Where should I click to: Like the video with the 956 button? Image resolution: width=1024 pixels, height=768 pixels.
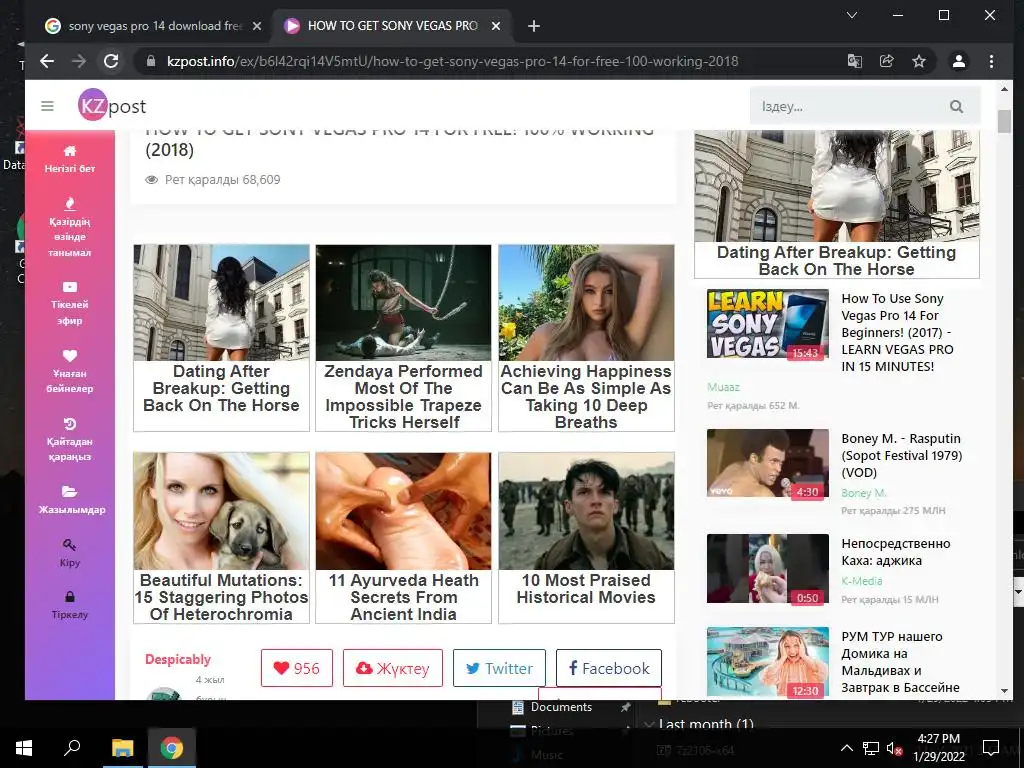pos(296,668)
